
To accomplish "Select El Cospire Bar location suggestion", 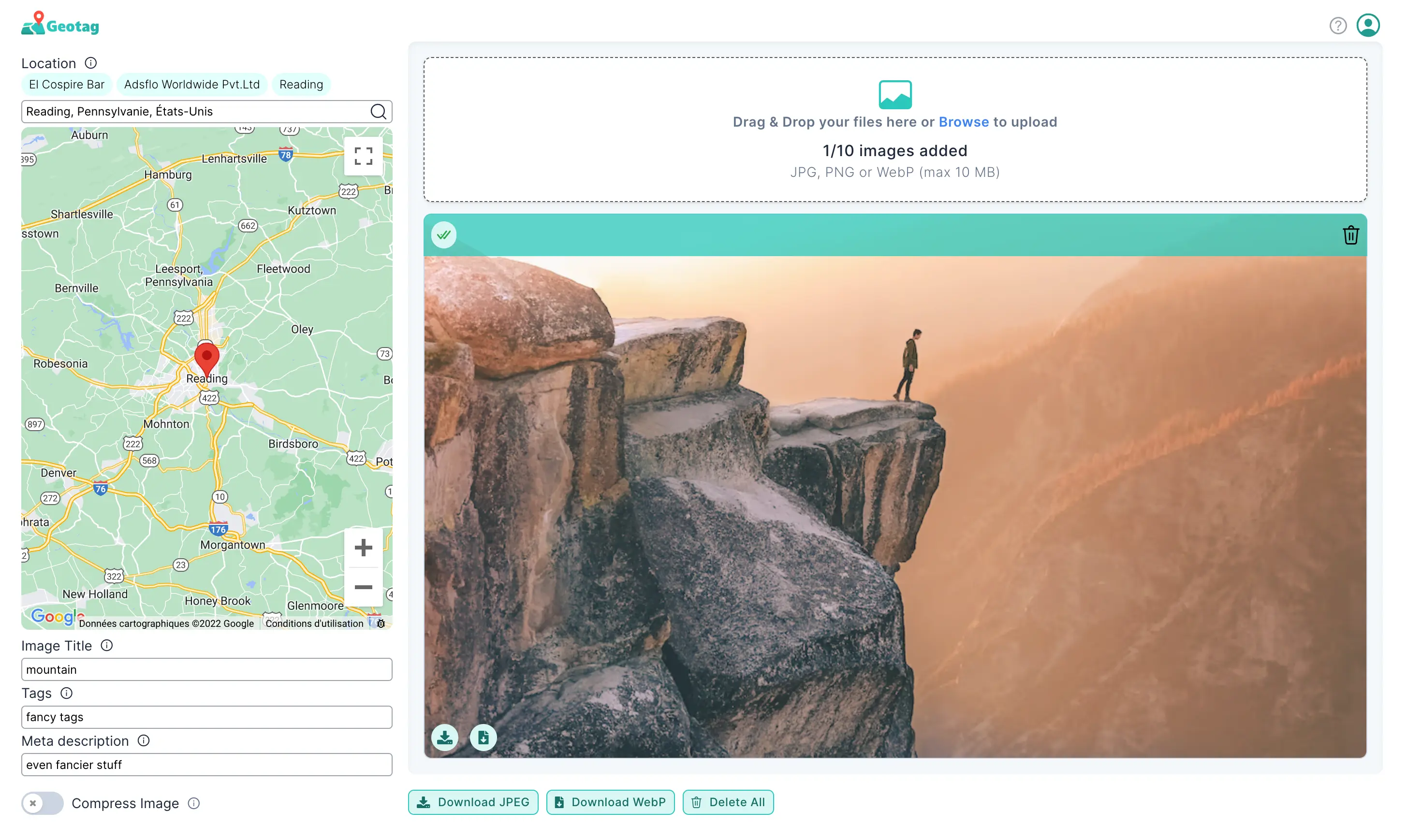I will tap(67, 84).
